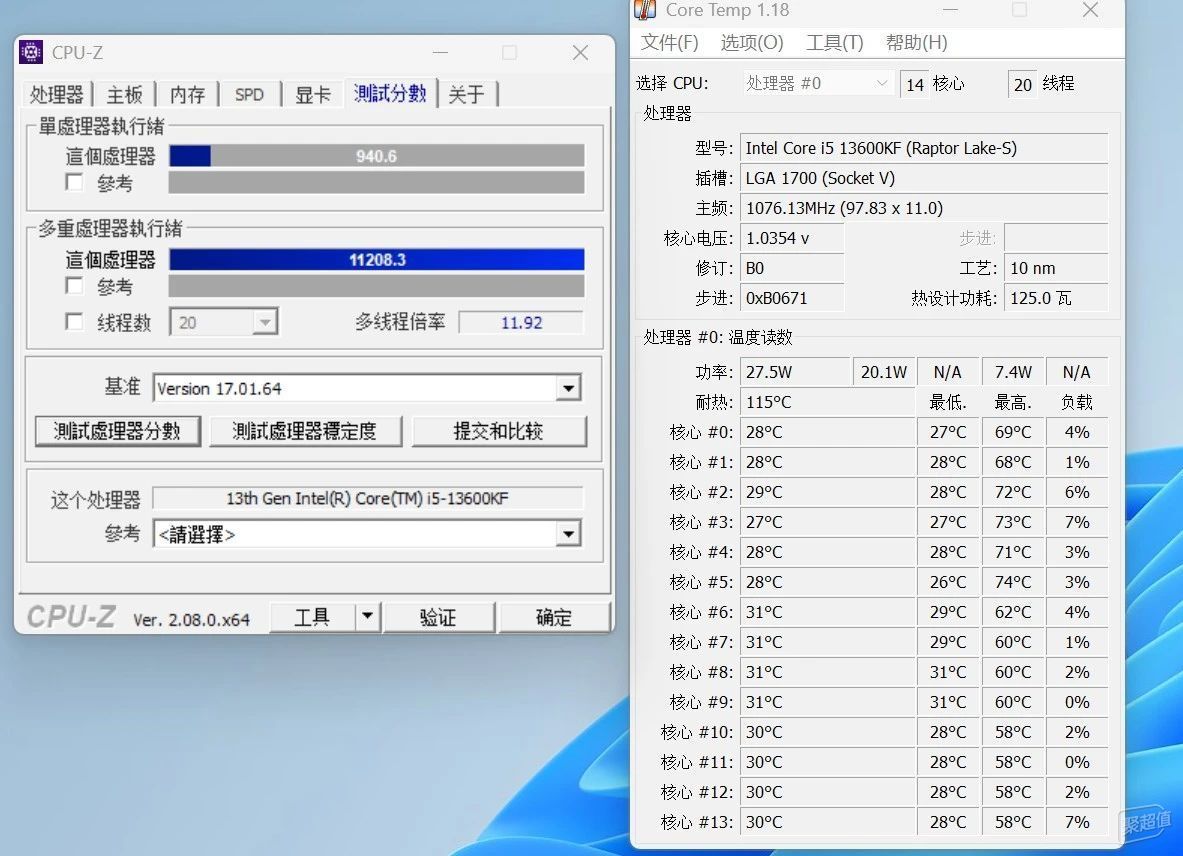Click the 核心 #2 maximum temperature 72°C
Image resolution: width=1183 pixels, height=856 pixels.
(x=1013, y=492)
